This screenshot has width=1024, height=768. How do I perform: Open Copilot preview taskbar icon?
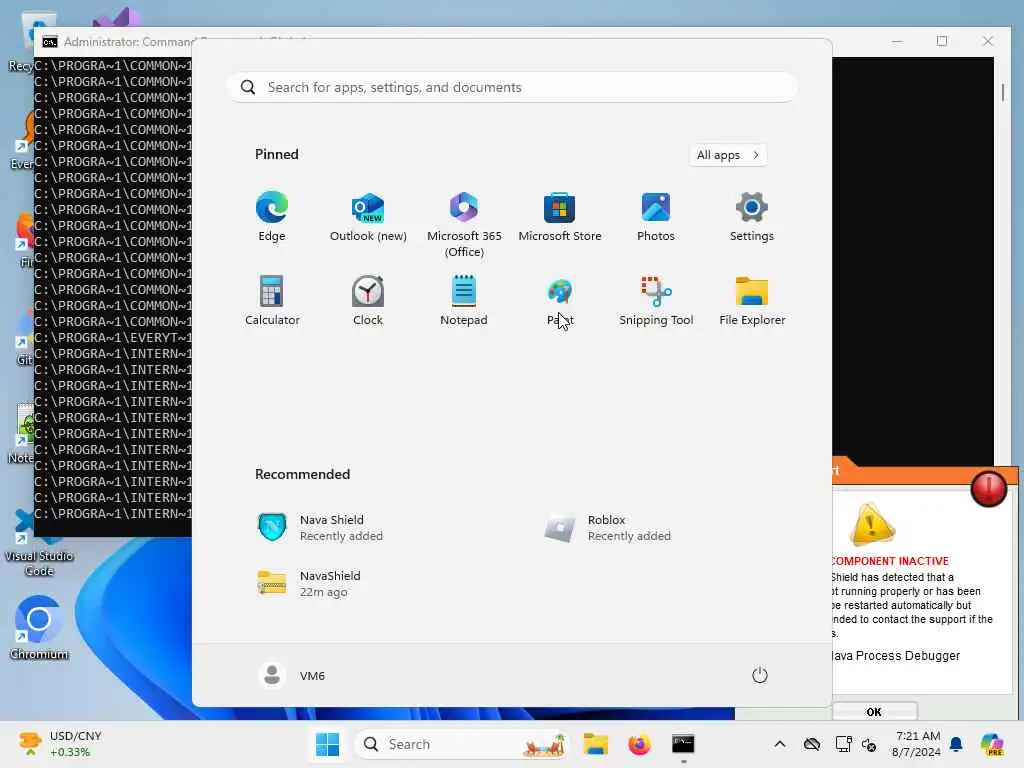click(991, 744)
